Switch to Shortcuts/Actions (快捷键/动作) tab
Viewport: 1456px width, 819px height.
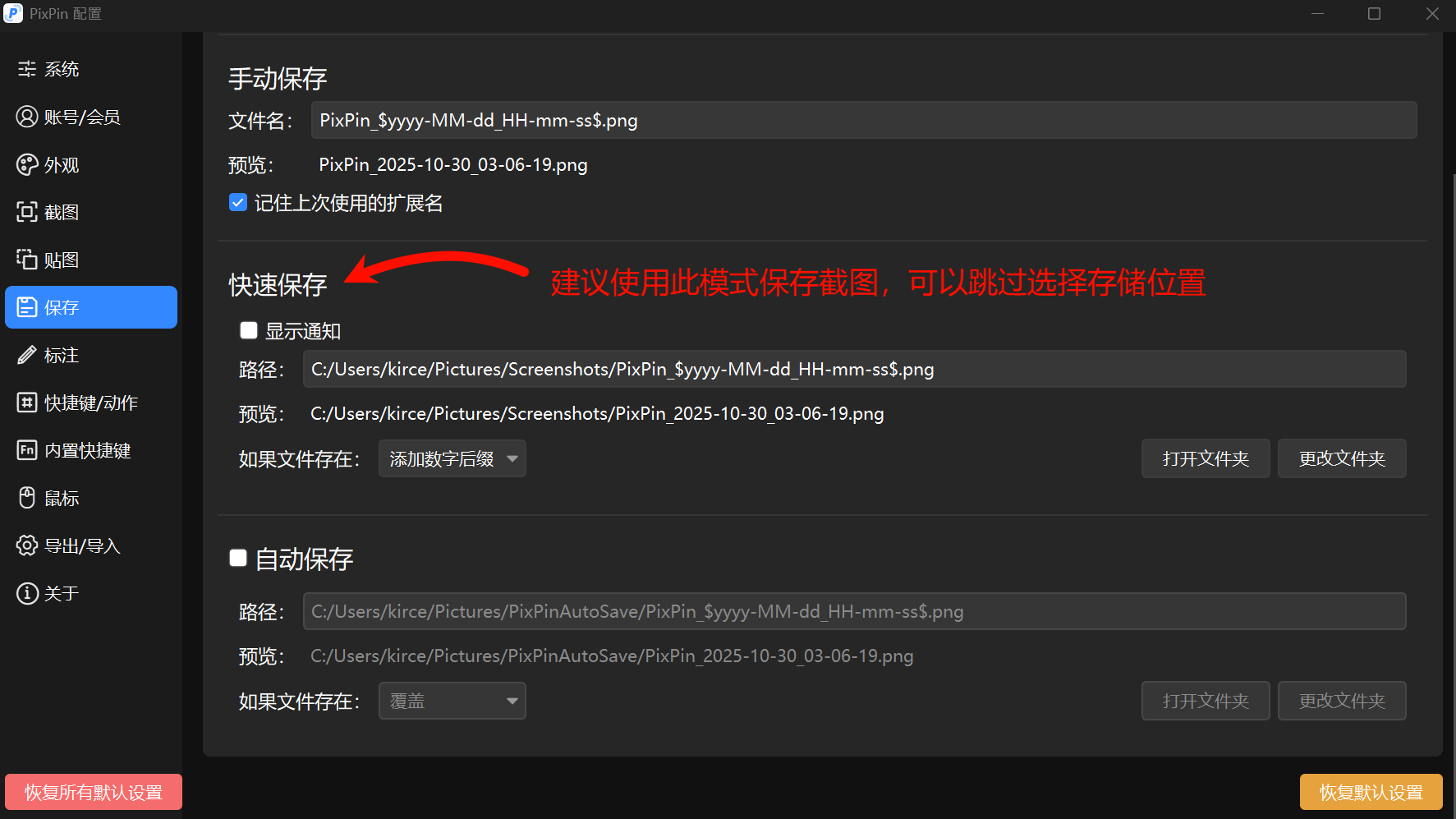pos(90,403)
